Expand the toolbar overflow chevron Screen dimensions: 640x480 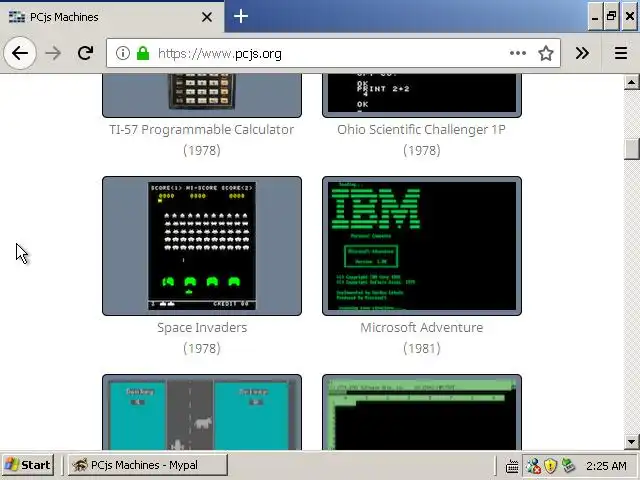pyautogui.click(x=582, y=53)
